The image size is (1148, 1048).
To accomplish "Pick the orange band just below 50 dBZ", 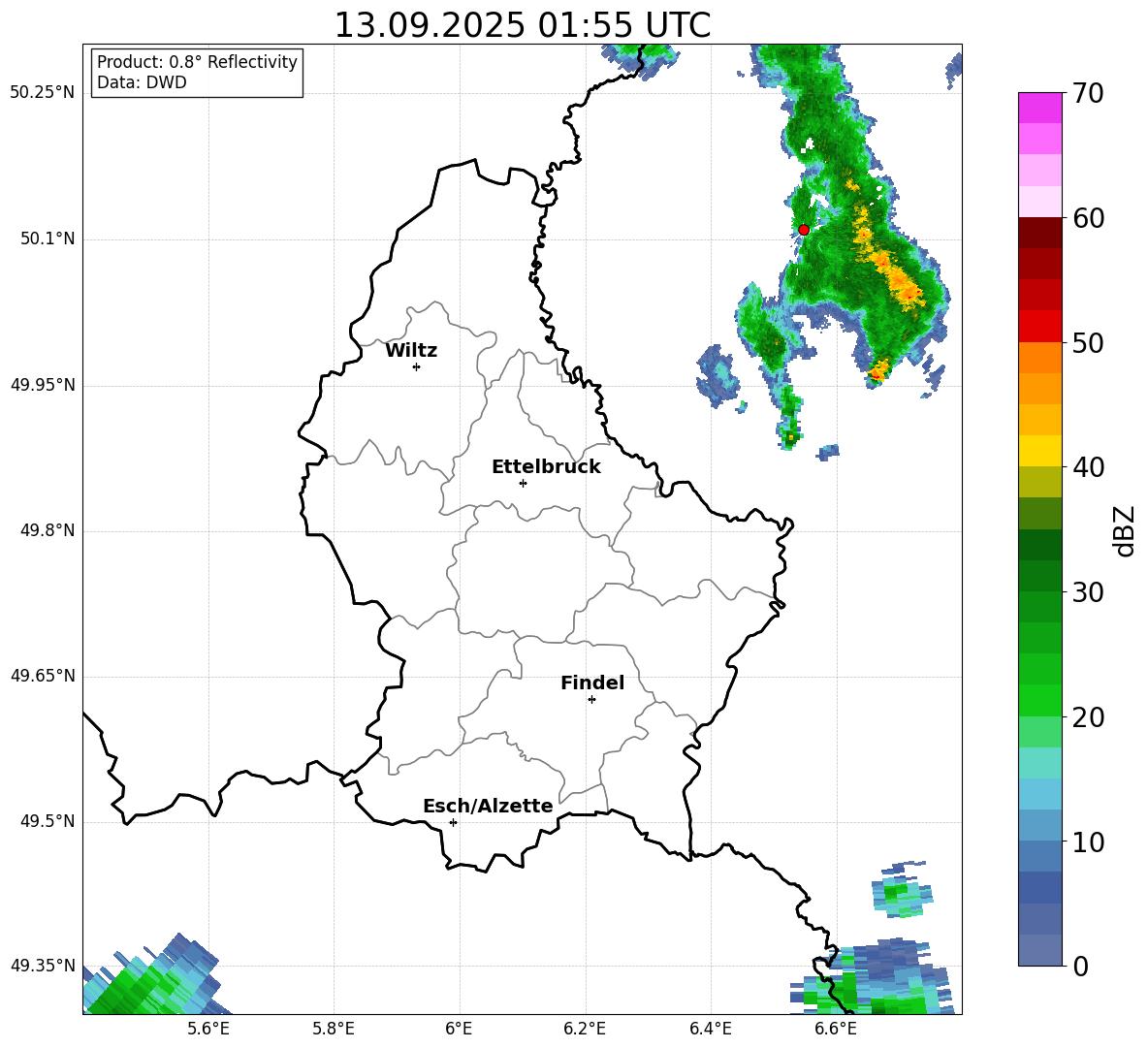I will (x=1039, y=358).
